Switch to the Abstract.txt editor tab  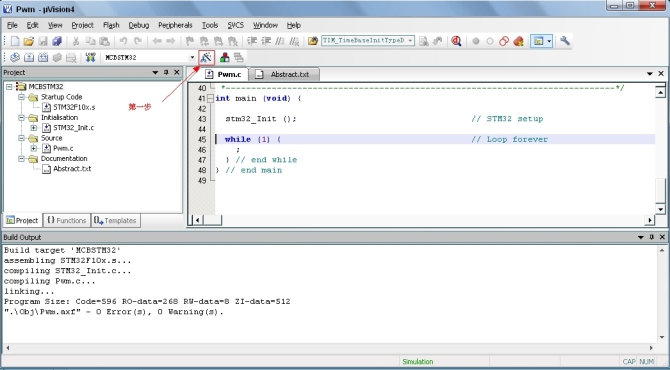tap(284, 74)
